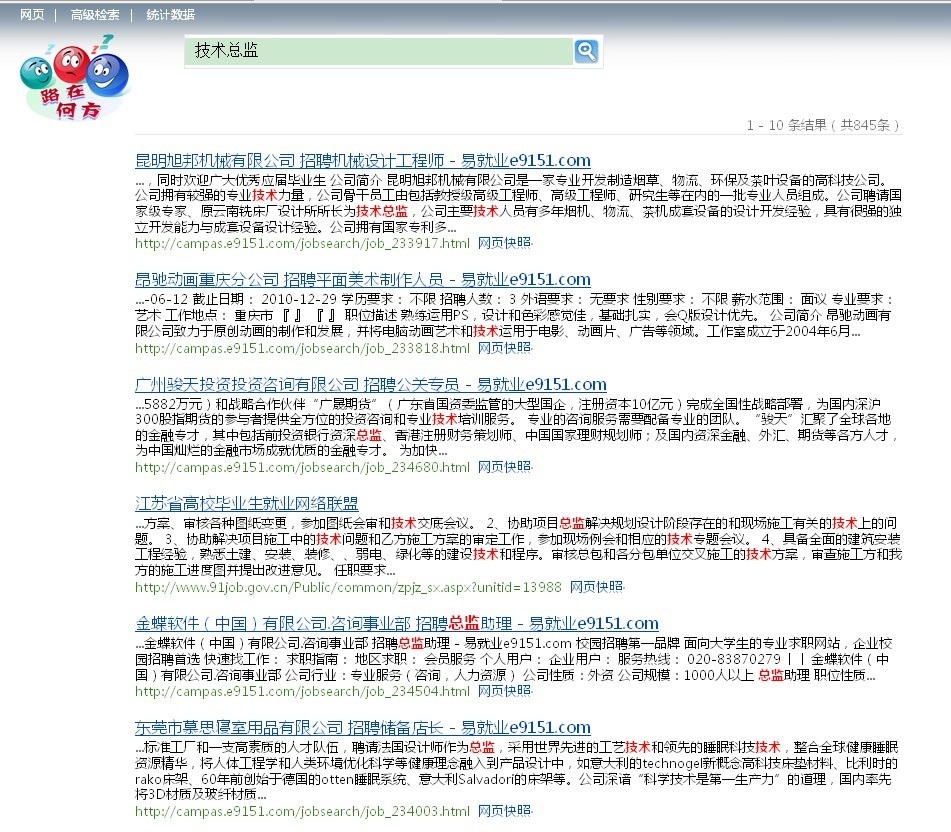Screen dimensions: 951x832
Task: Open 网页快照 for job_234504 result
Action: point(505,691)
